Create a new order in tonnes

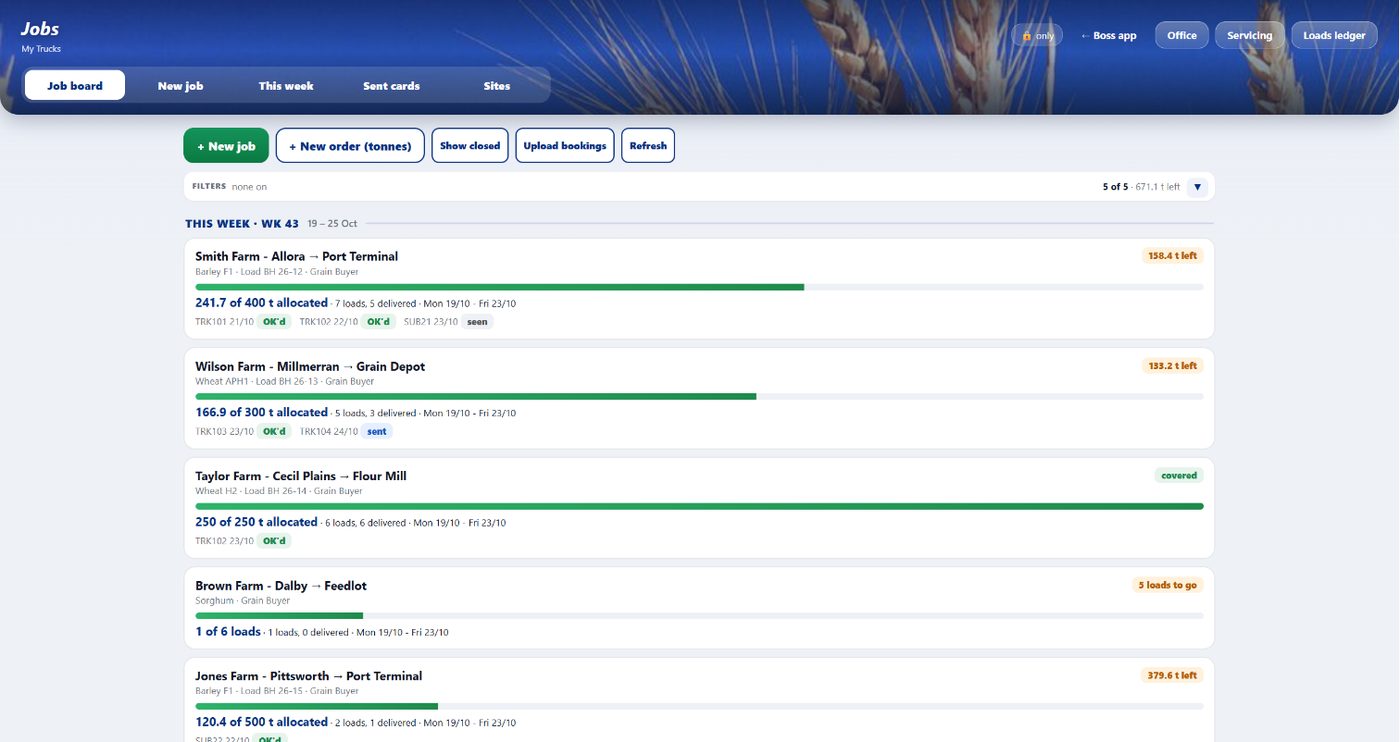pyautogui.click(x=350, y=146)
